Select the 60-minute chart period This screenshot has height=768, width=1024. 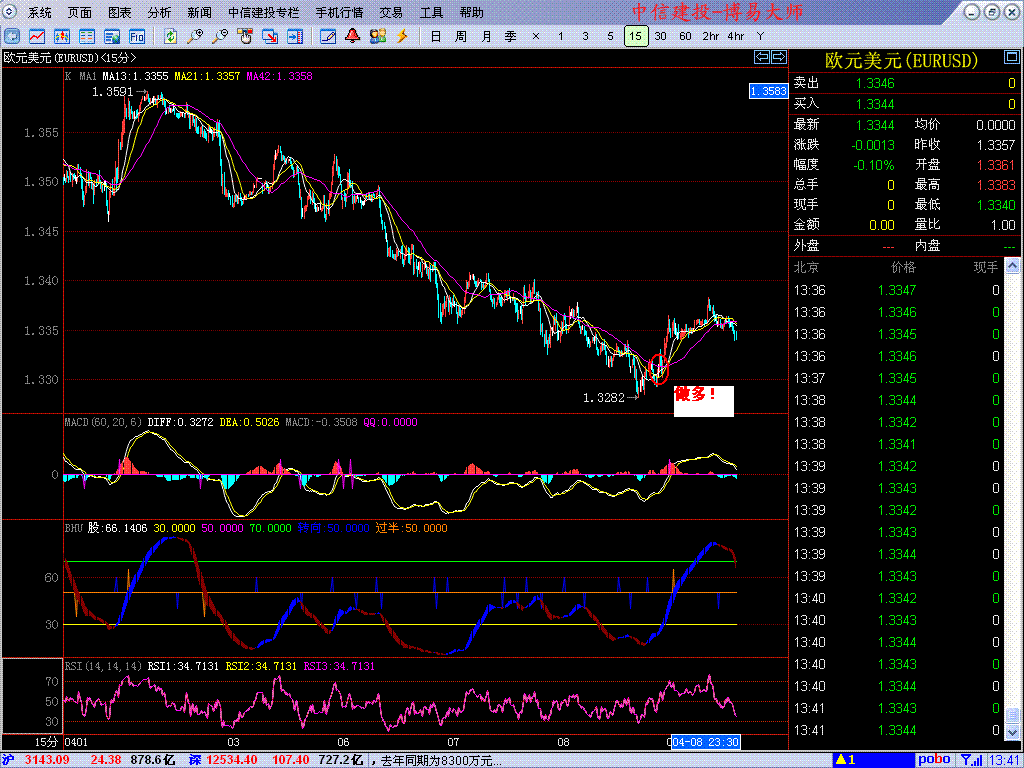685,36
